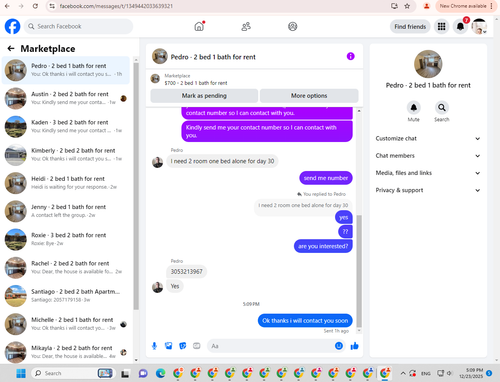Viewport: 500px width, 382px height.
Task: Click the Chrome address bar URL
Action: 116,6
